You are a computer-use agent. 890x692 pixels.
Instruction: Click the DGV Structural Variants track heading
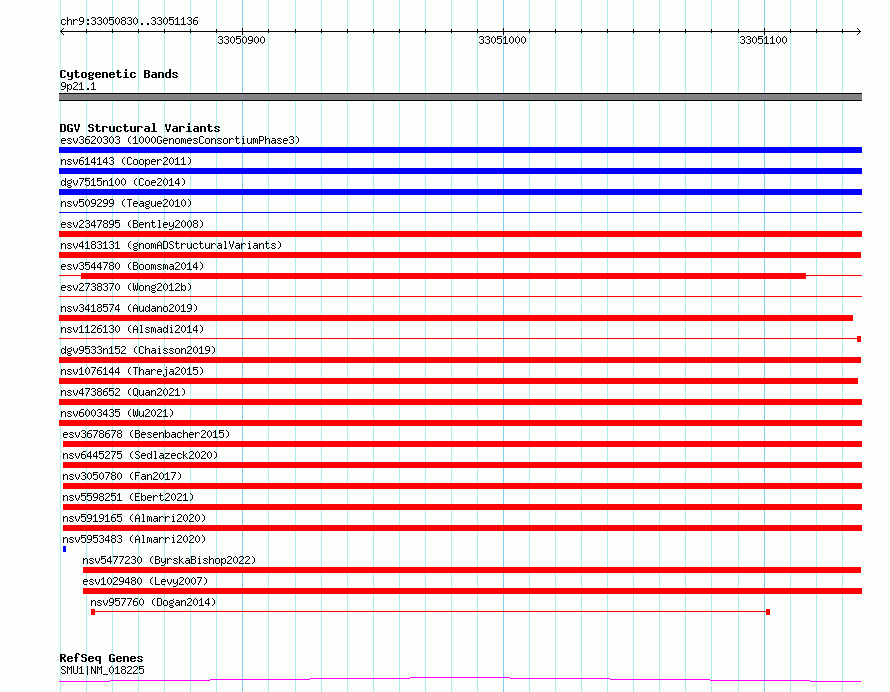[x=140, y=128]
